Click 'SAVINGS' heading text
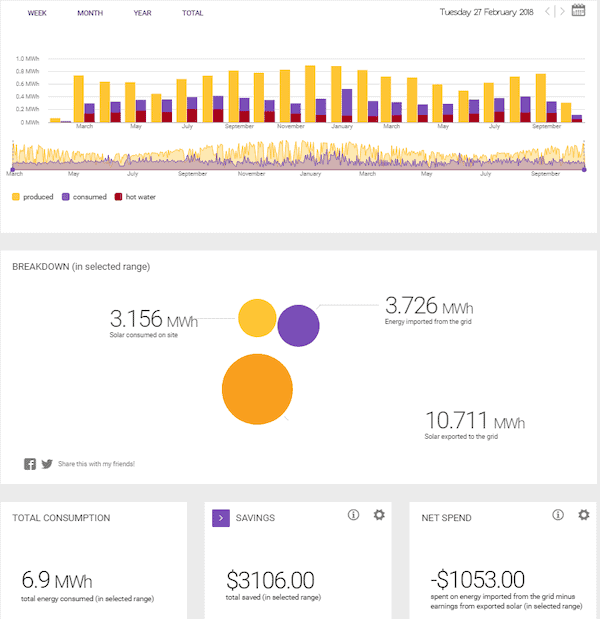This screenshot has height=619, width=600. pyautogui.click(x=255, y=518)
